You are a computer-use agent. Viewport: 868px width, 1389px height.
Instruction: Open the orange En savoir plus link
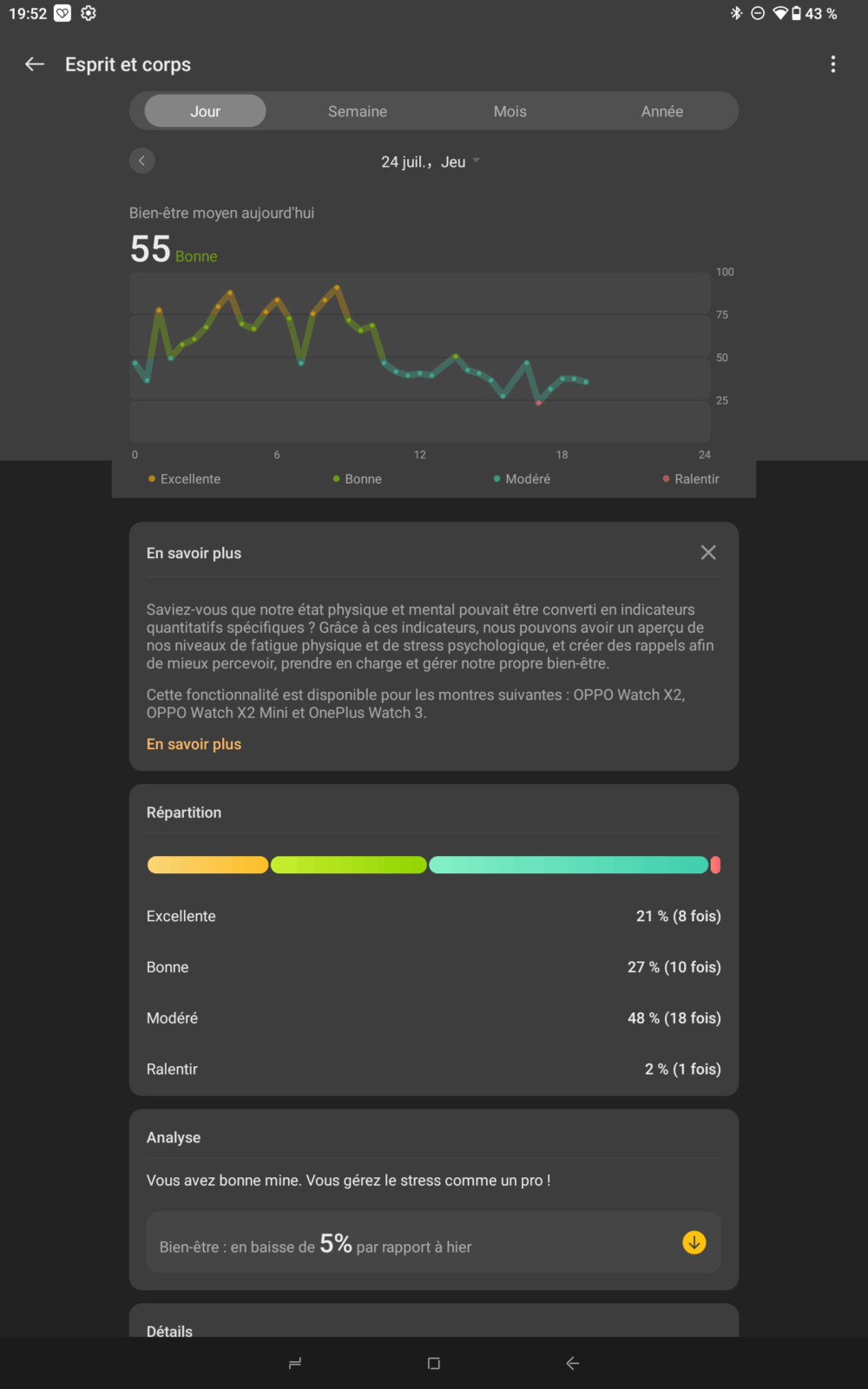click(194, 744)
